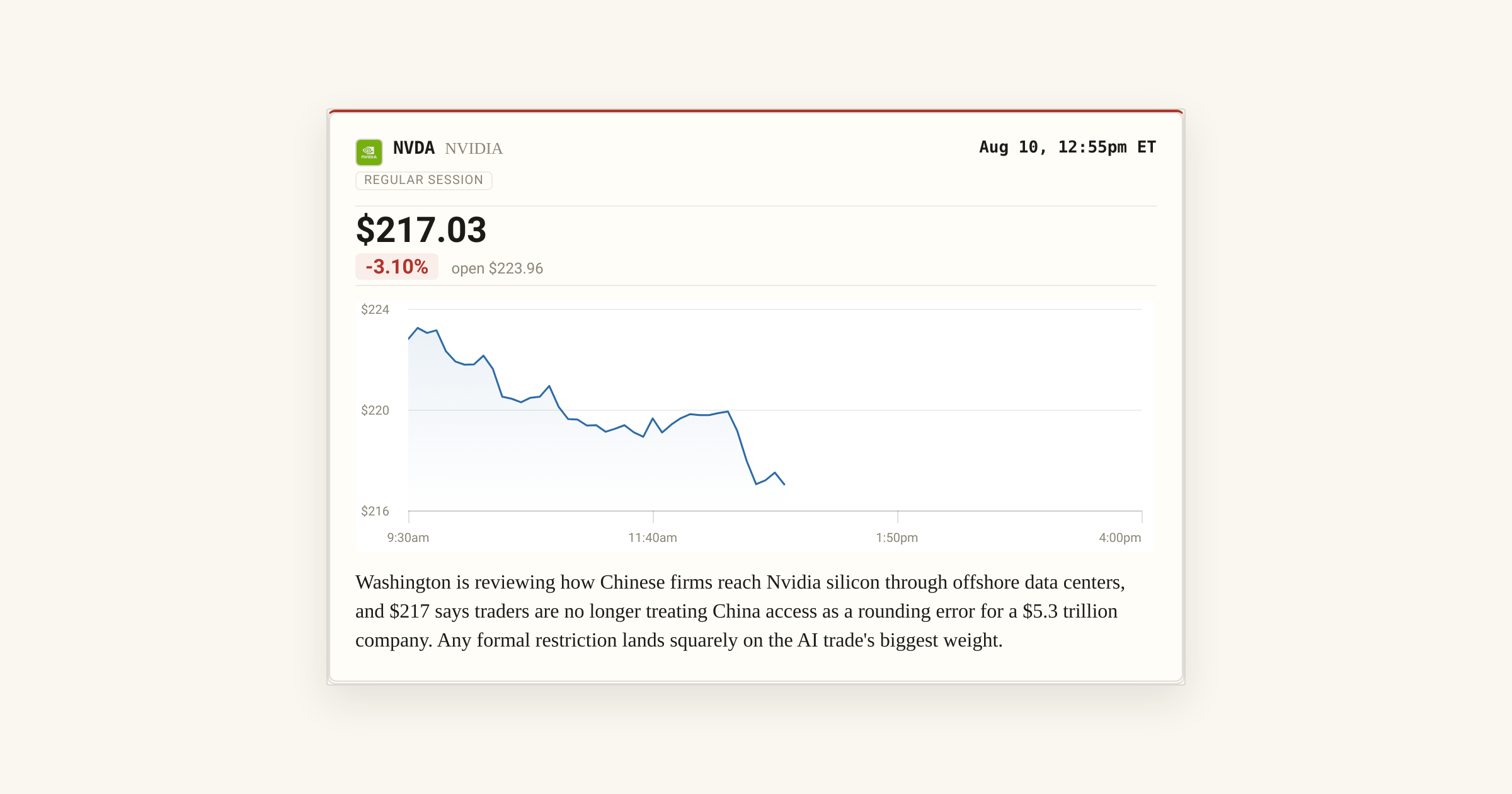Screen dimensions: 1512x794
Task: Click the Aug 10, 12:55pm ET timestamp
Action: (1068, 147)
